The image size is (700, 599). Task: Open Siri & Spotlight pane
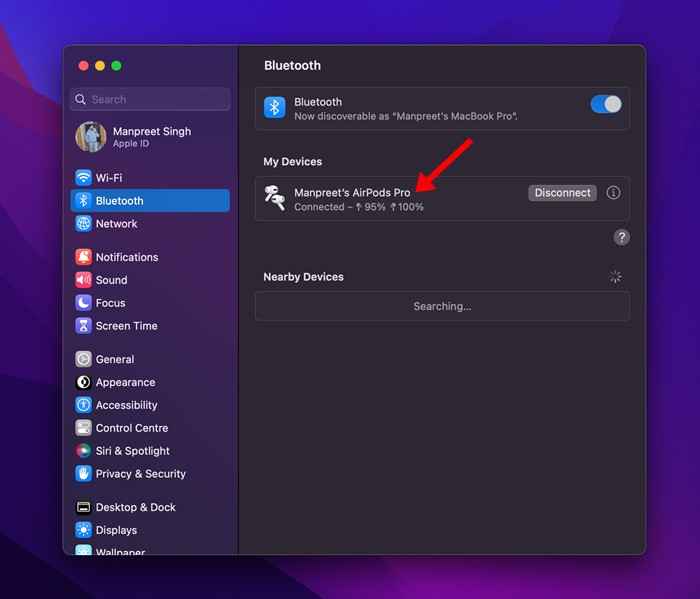point(150,451)
